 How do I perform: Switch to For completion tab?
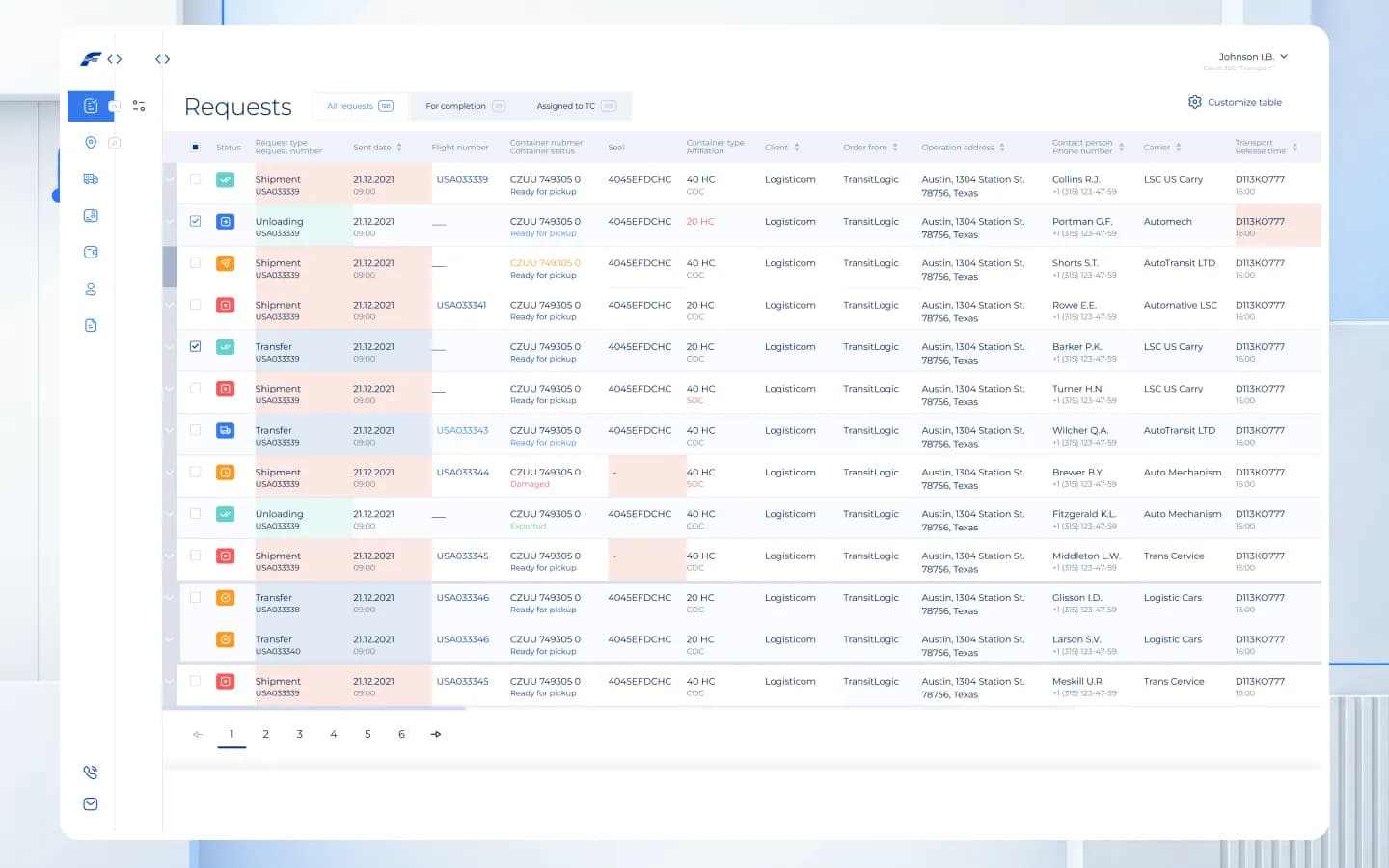(x=465, y=106)
